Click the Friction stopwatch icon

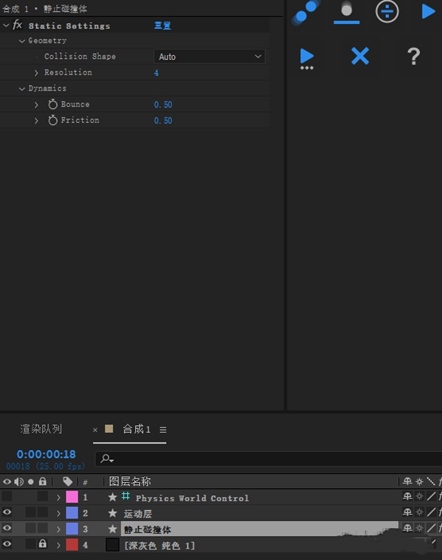(52, 120)
